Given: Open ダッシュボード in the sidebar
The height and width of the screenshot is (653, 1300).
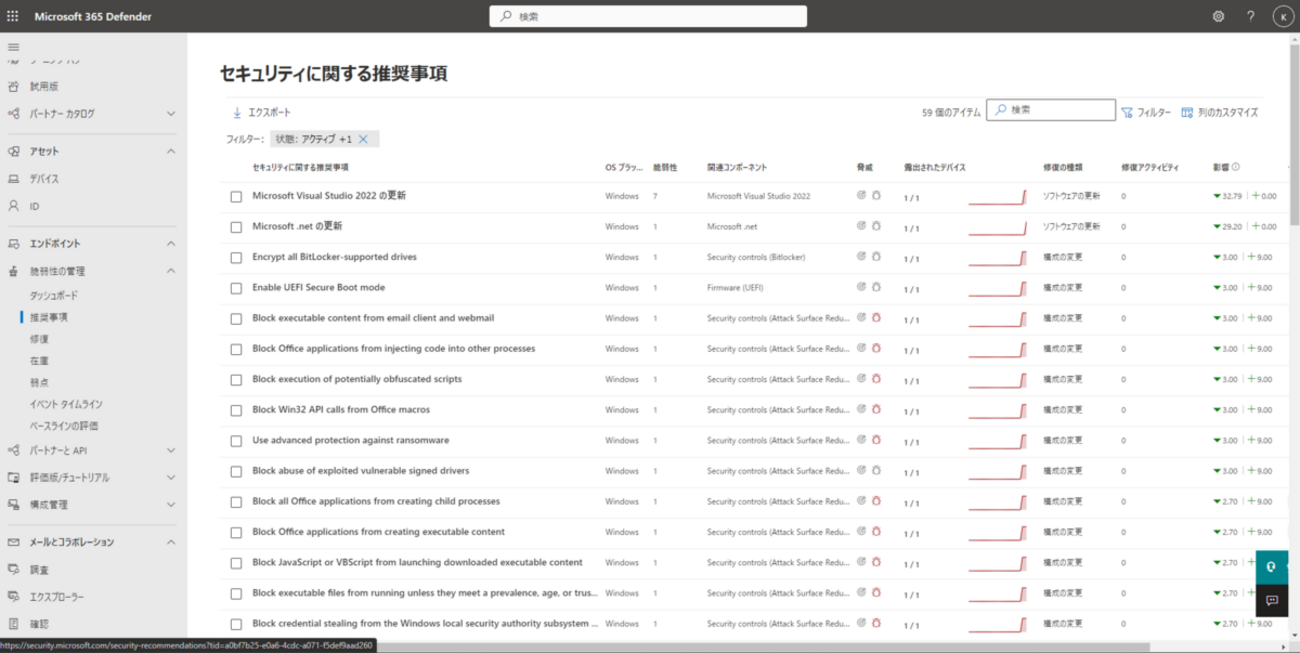Looking at the screenshot, I should coord(54,296).
